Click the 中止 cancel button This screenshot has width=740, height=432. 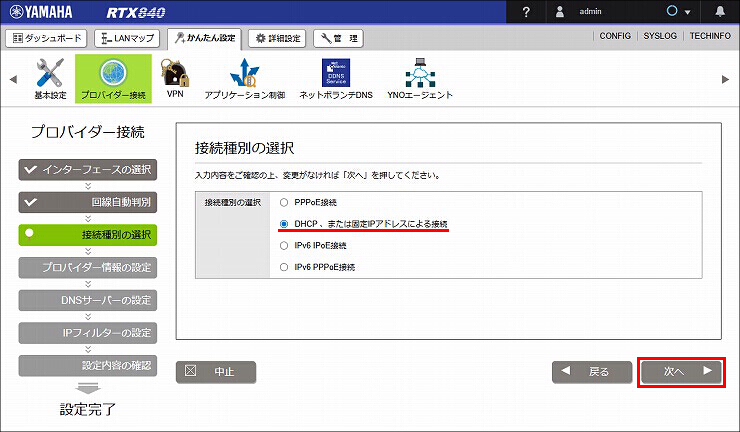click(x=216, y=372)
